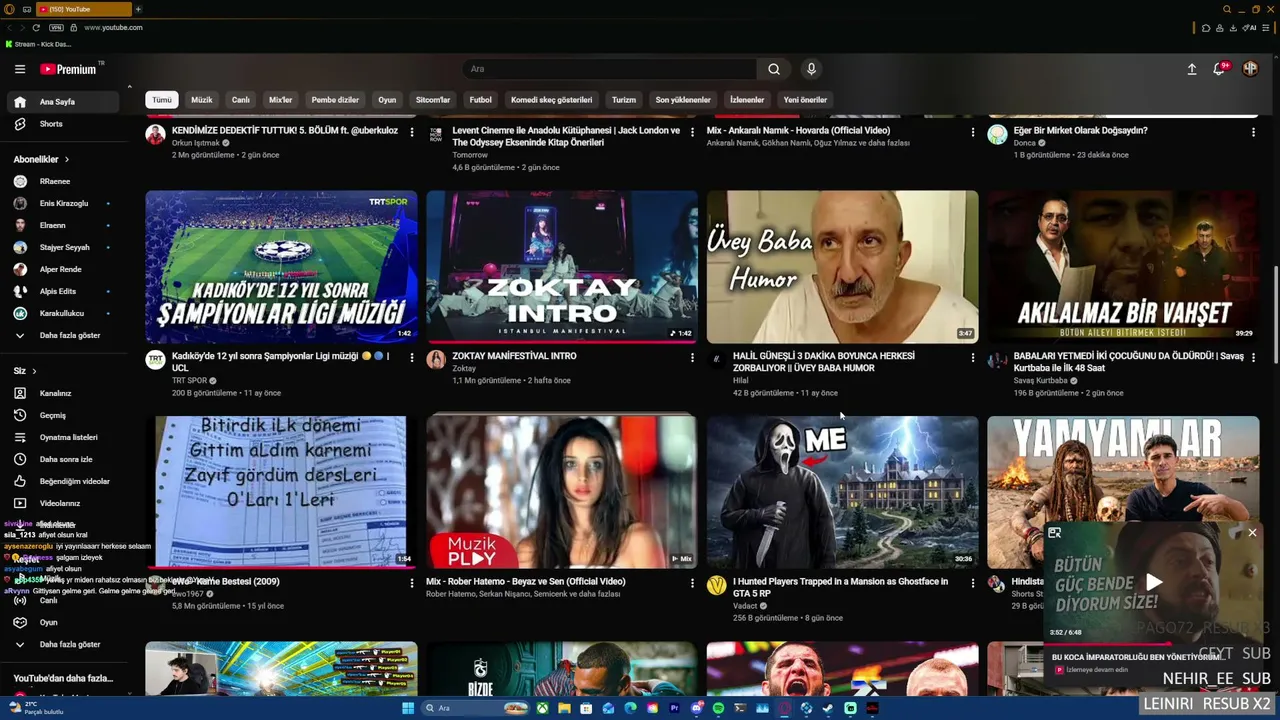Open the notifications bell
This screenshot has width=1280, height=720.
[1219, 69]
